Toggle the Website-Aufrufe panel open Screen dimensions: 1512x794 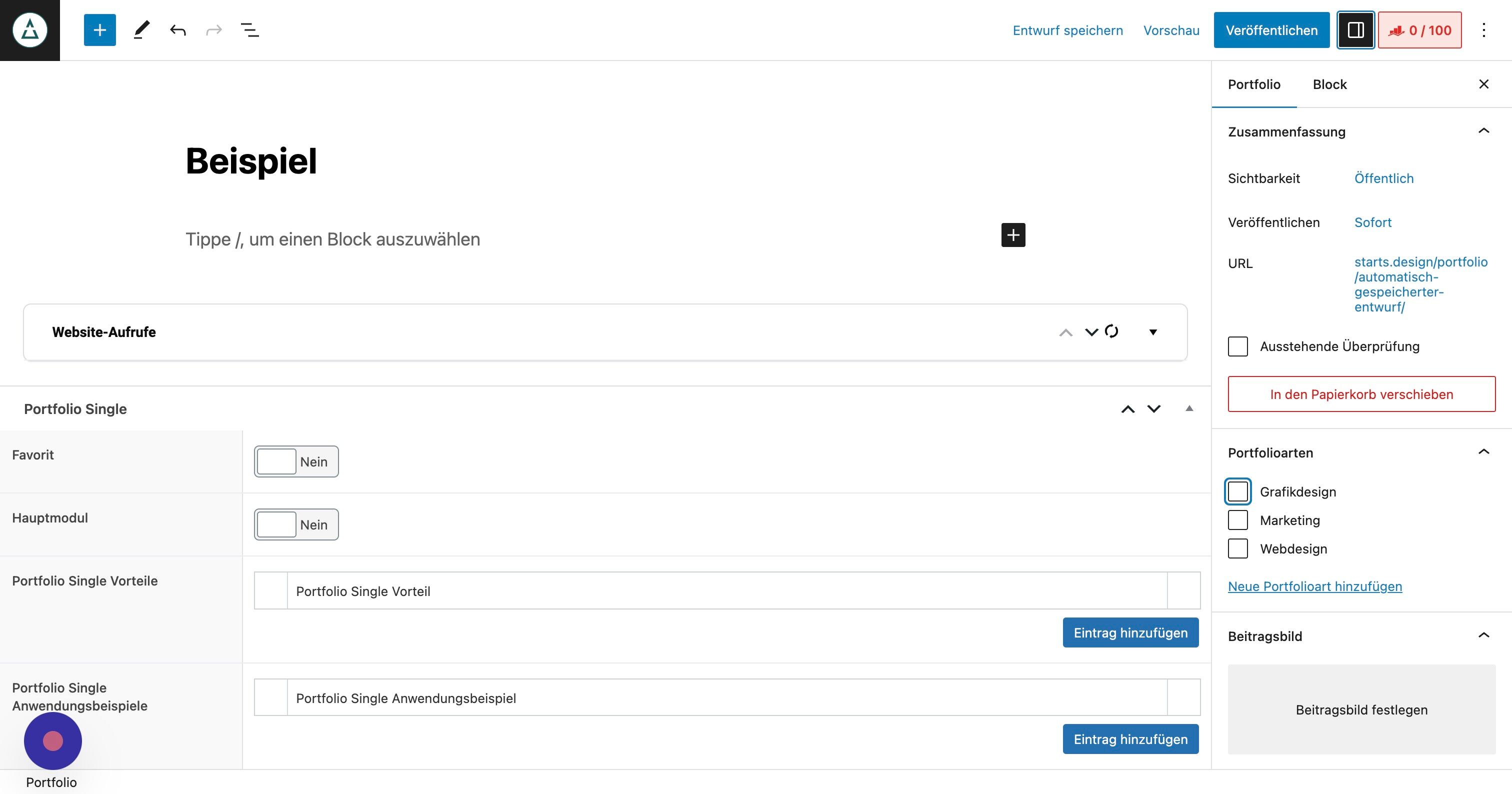tap(1153, 332)
